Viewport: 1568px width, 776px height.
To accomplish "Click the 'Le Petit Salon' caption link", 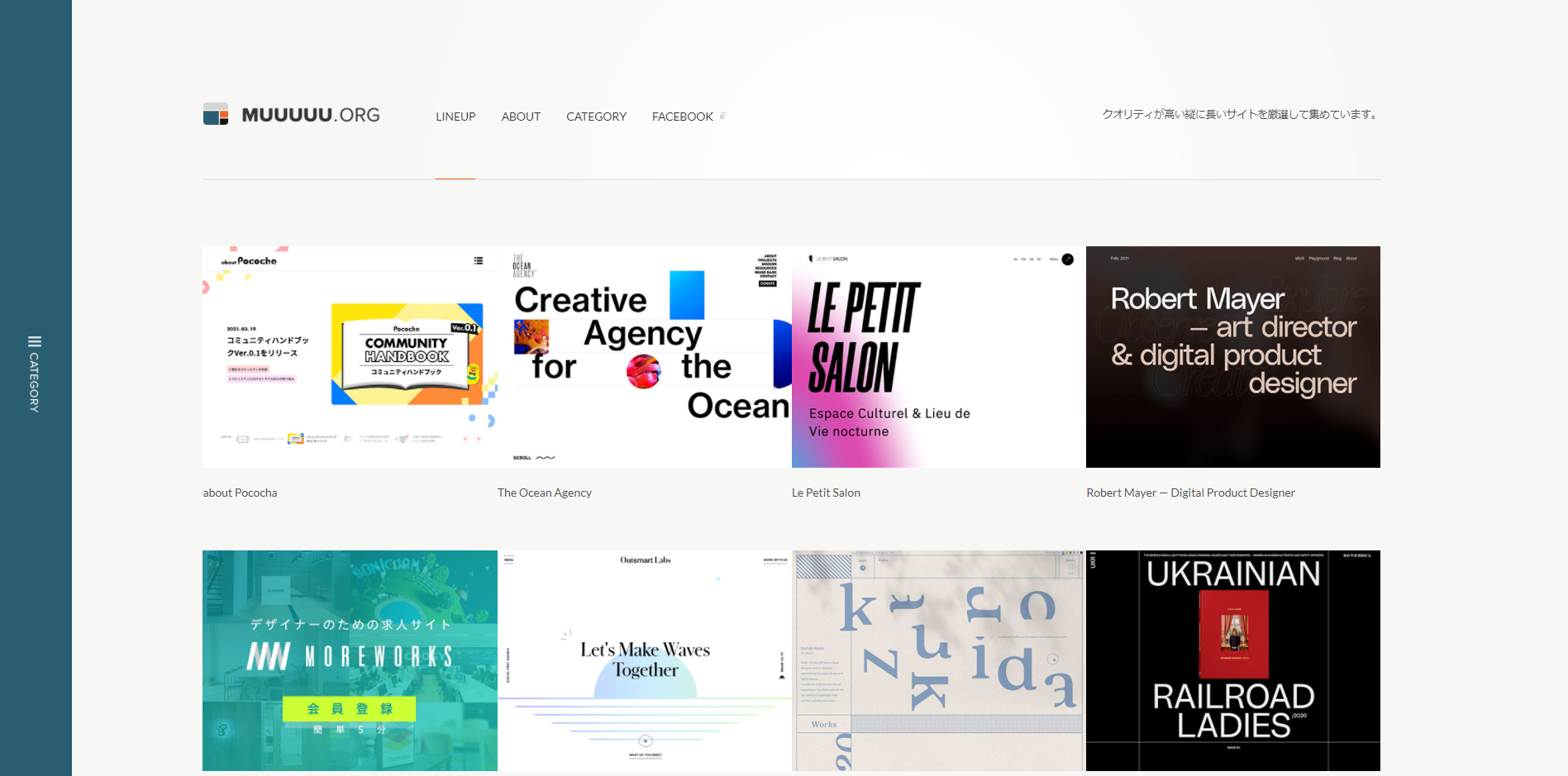I will (x=826, y=493).
